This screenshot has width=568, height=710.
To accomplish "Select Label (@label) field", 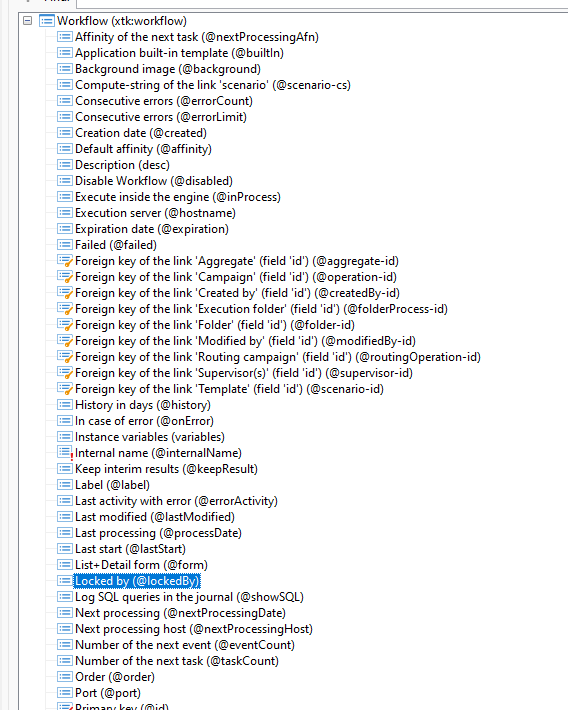I will tap(112, 485).
